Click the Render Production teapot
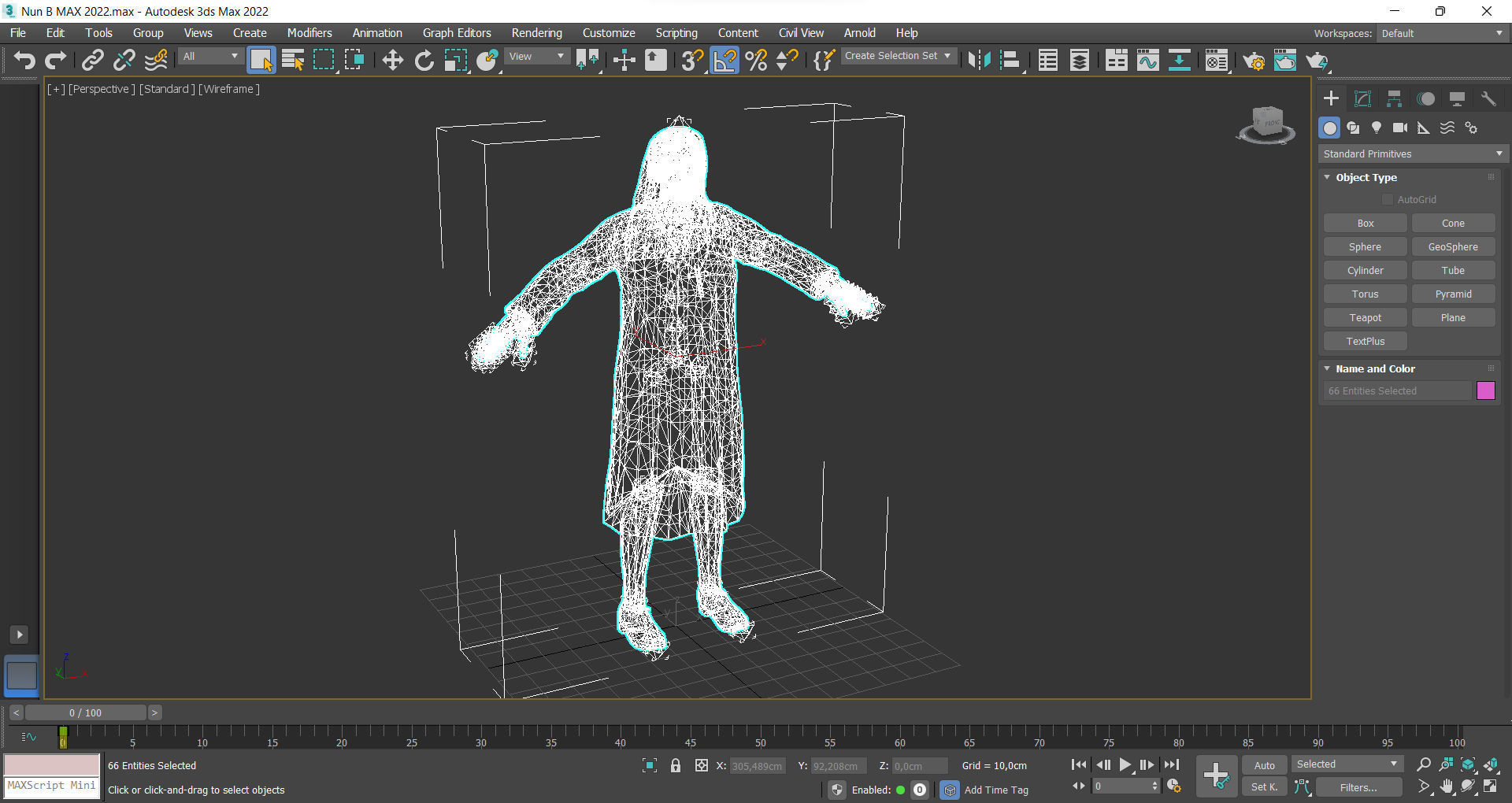 [x=1317, y=61]
